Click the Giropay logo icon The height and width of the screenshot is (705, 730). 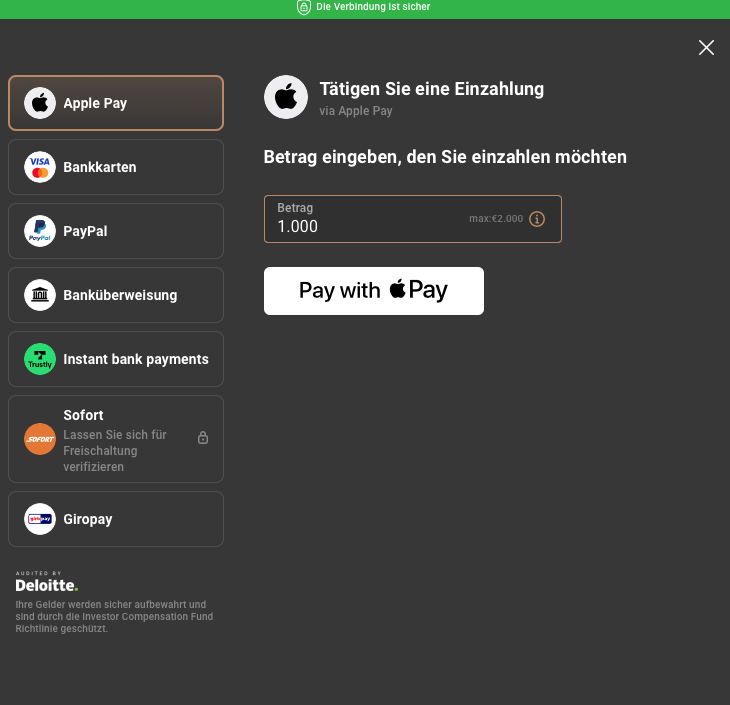coord(40,519)
